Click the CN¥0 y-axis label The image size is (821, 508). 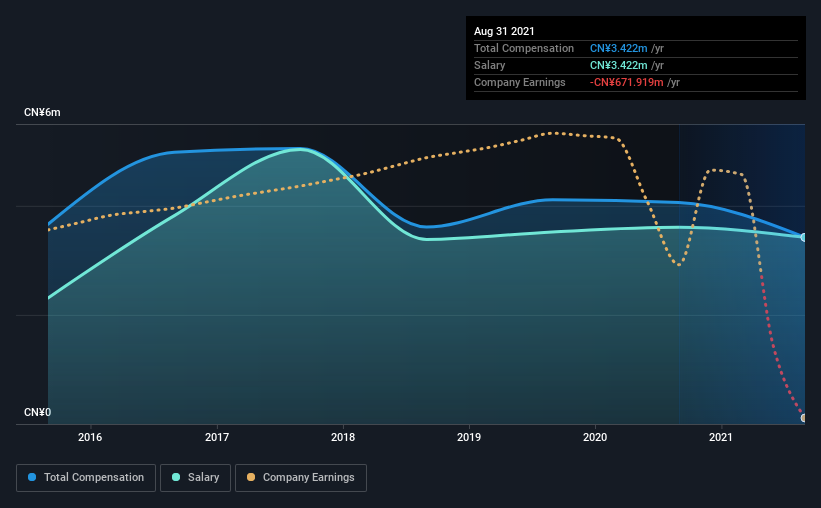38,413
